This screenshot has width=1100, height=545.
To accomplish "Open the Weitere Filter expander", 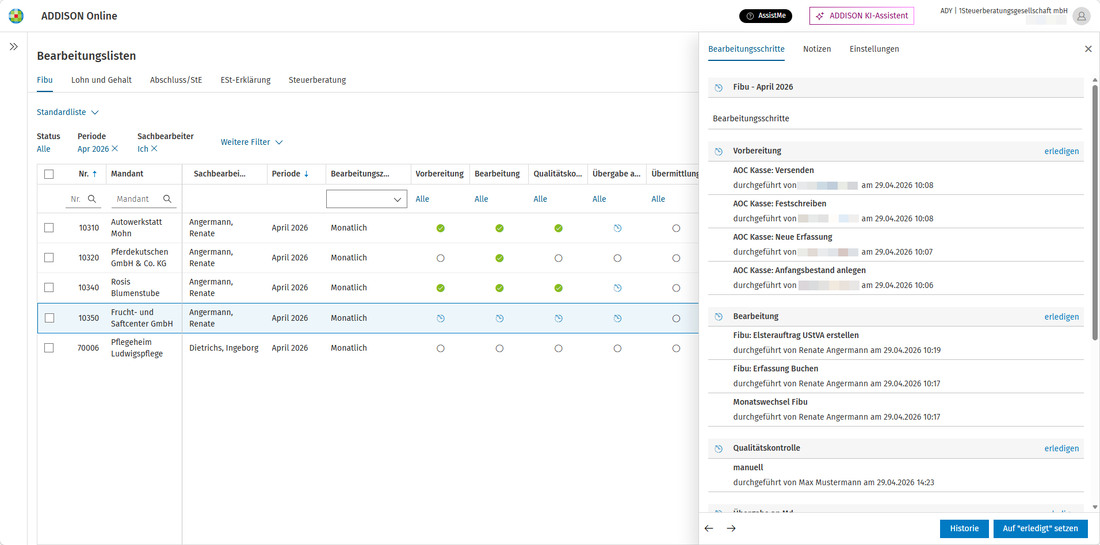I will (x=252, y=142).
